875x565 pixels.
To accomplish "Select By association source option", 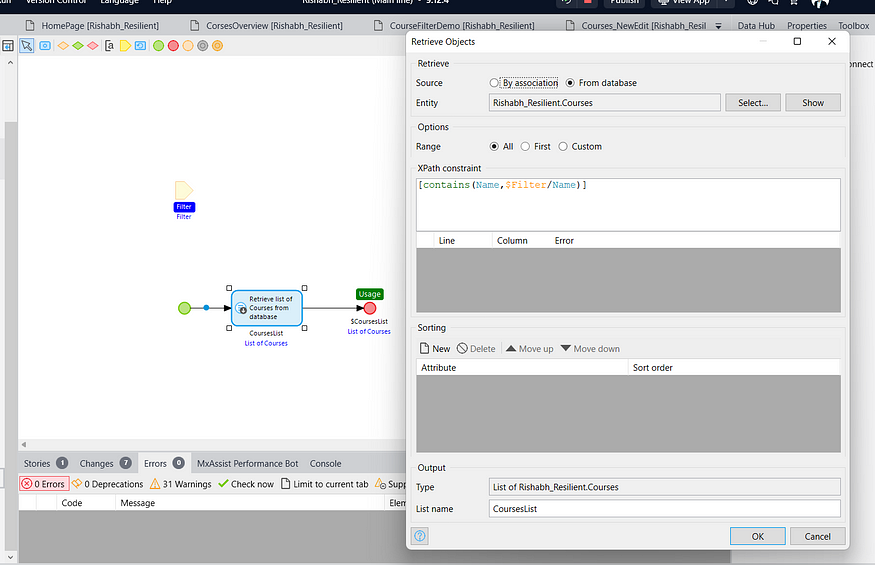I will pos(523,83).
